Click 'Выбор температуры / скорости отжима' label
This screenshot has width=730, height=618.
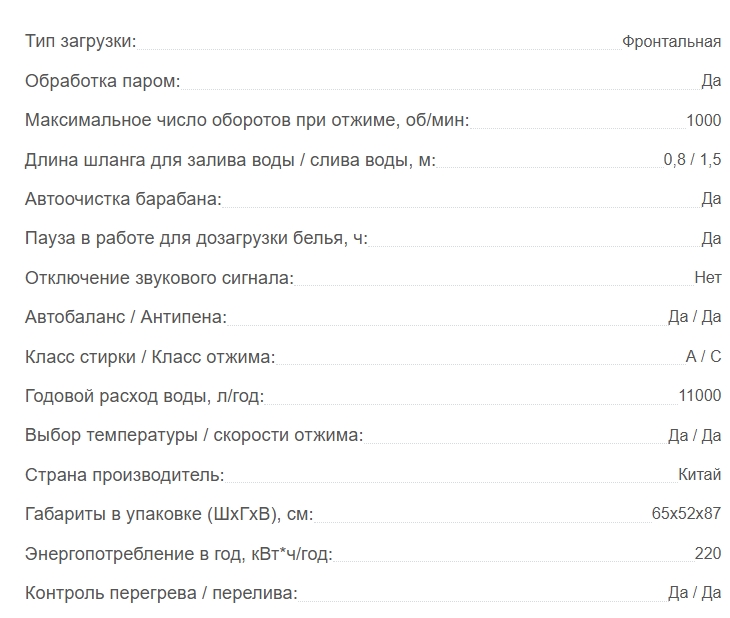194,435
